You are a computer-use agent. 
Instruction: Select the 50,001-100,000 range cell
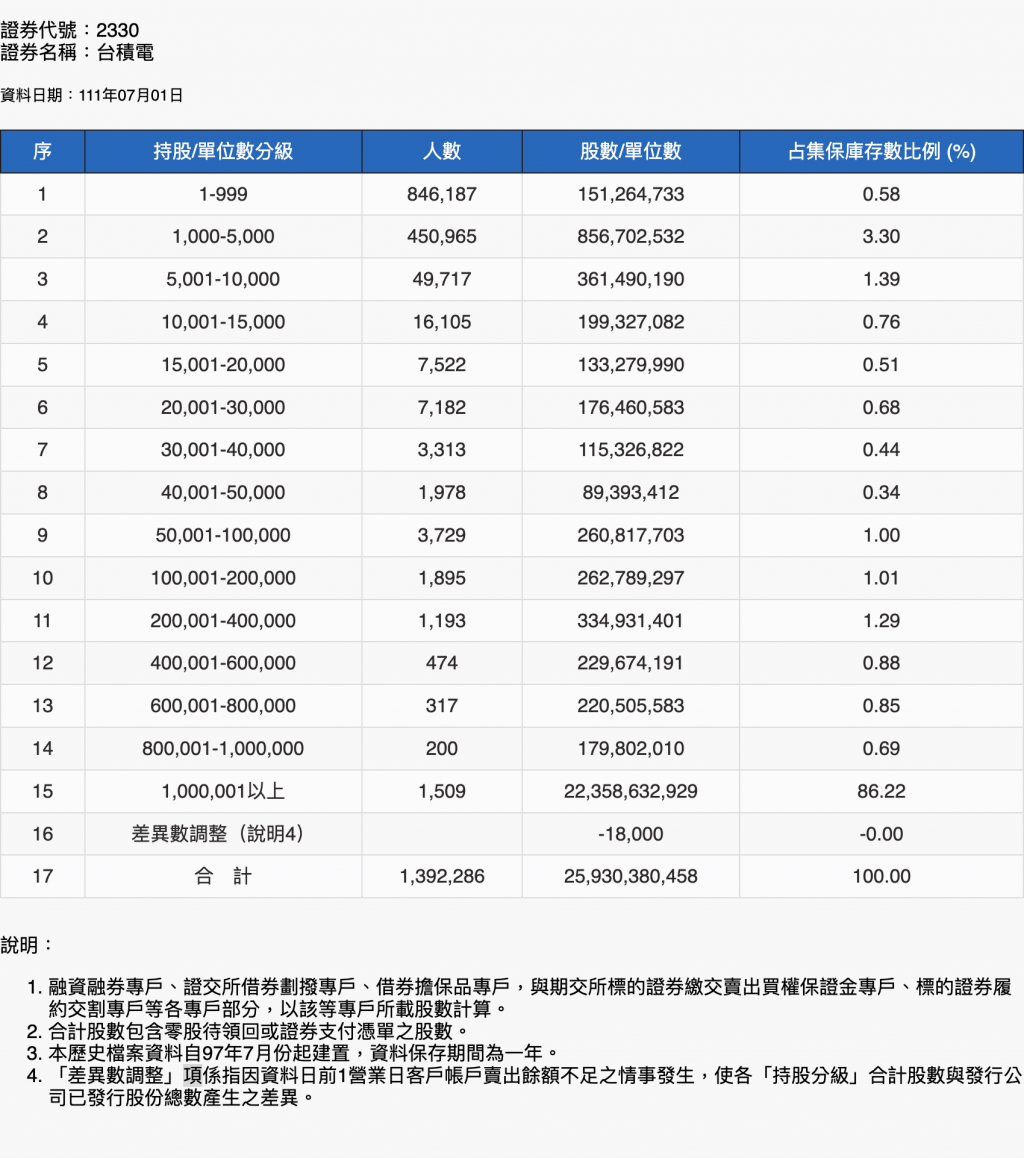(223, 535)
